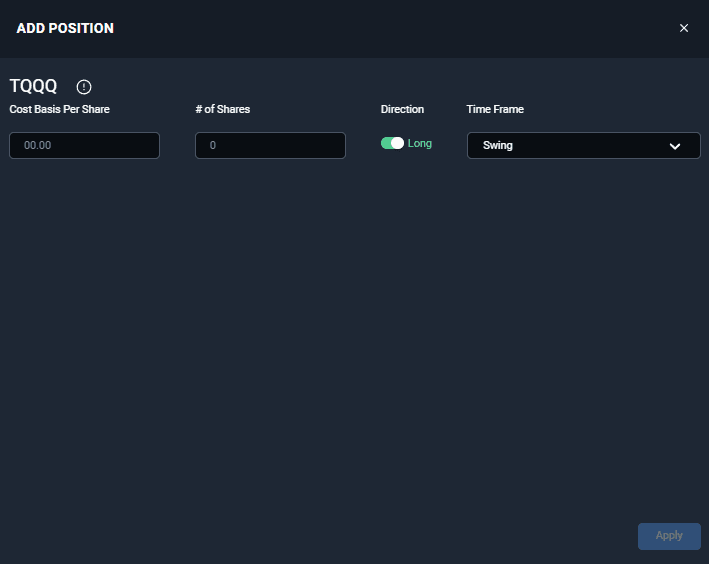Click the Cost Basis Per Share label
Screen dimensions: 709x564
[x=60, y=109]
